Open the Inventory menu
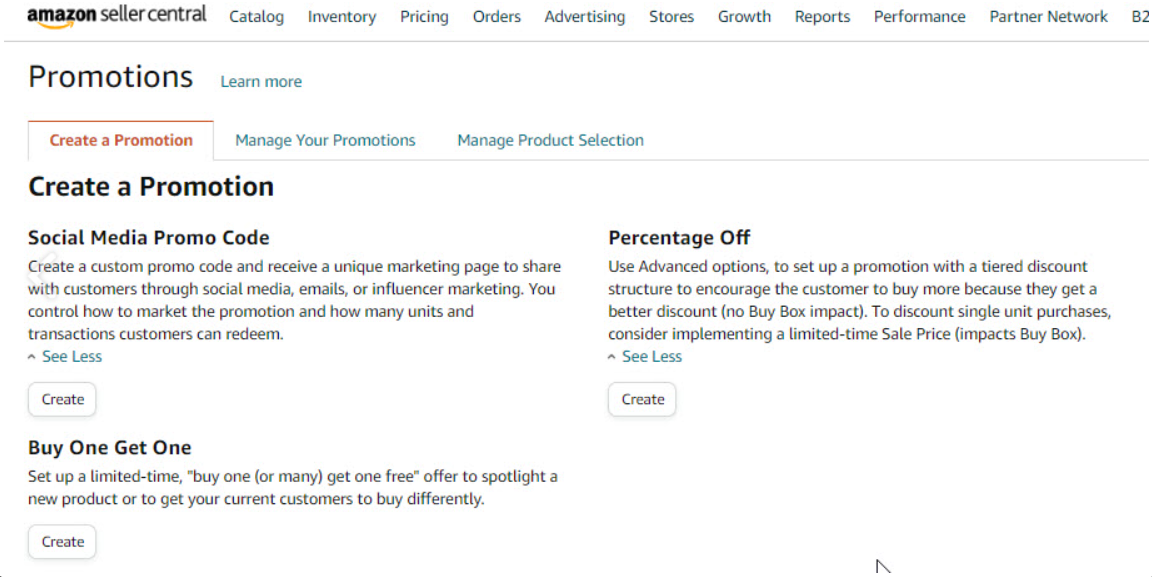The image size is (1152, 577). [342, 17]
